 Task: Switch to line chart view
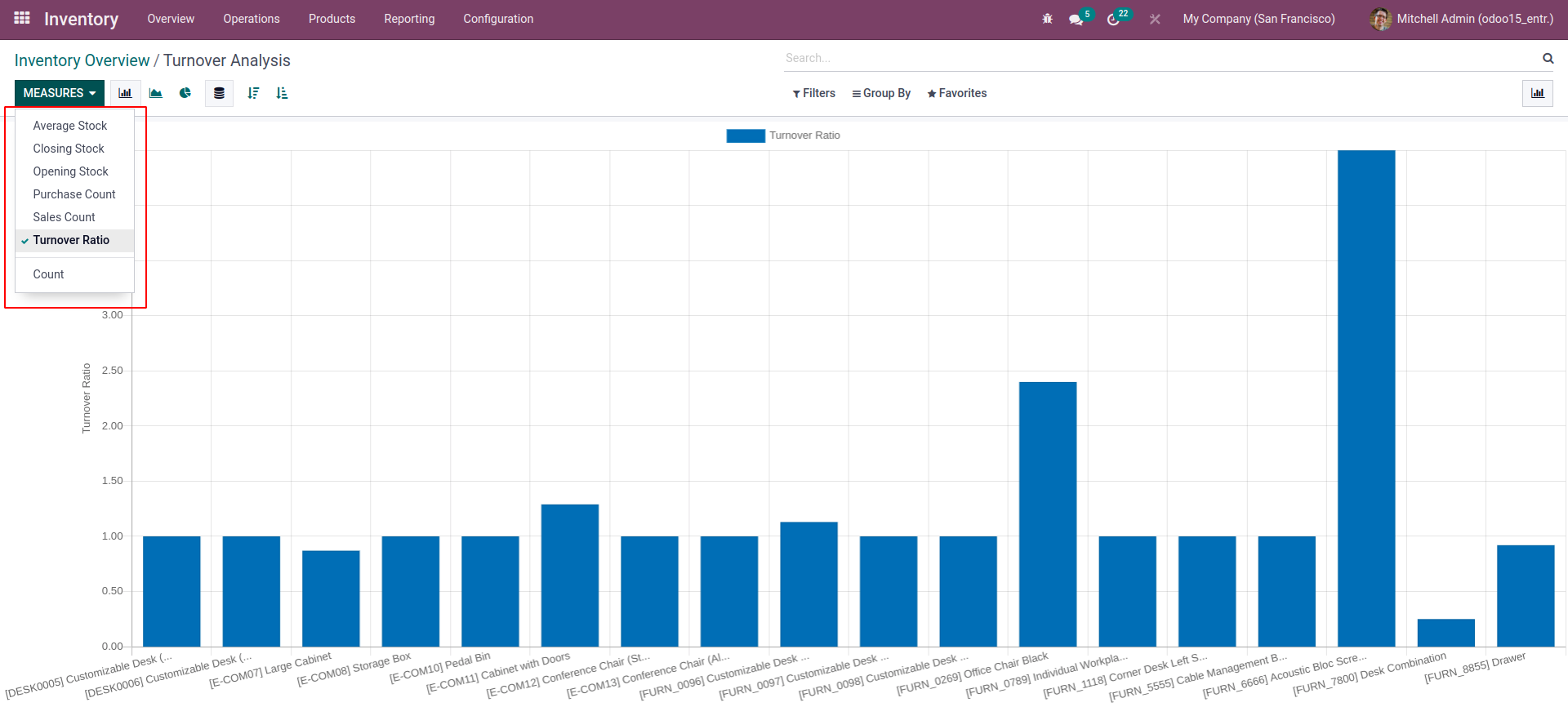155,93
